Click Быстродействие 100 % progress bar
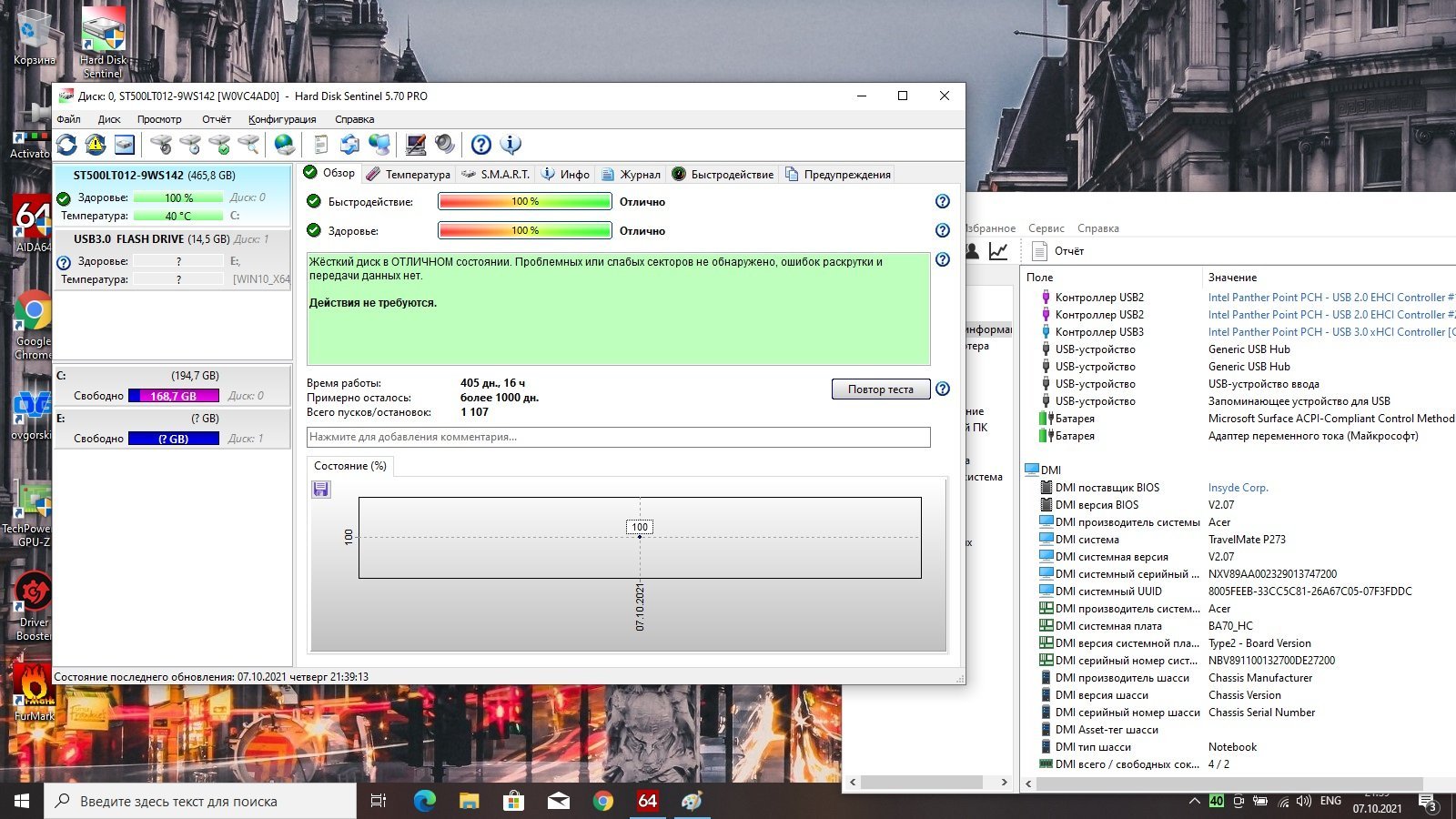Viewport: 1456px width, 819px height. click(525, 202)
